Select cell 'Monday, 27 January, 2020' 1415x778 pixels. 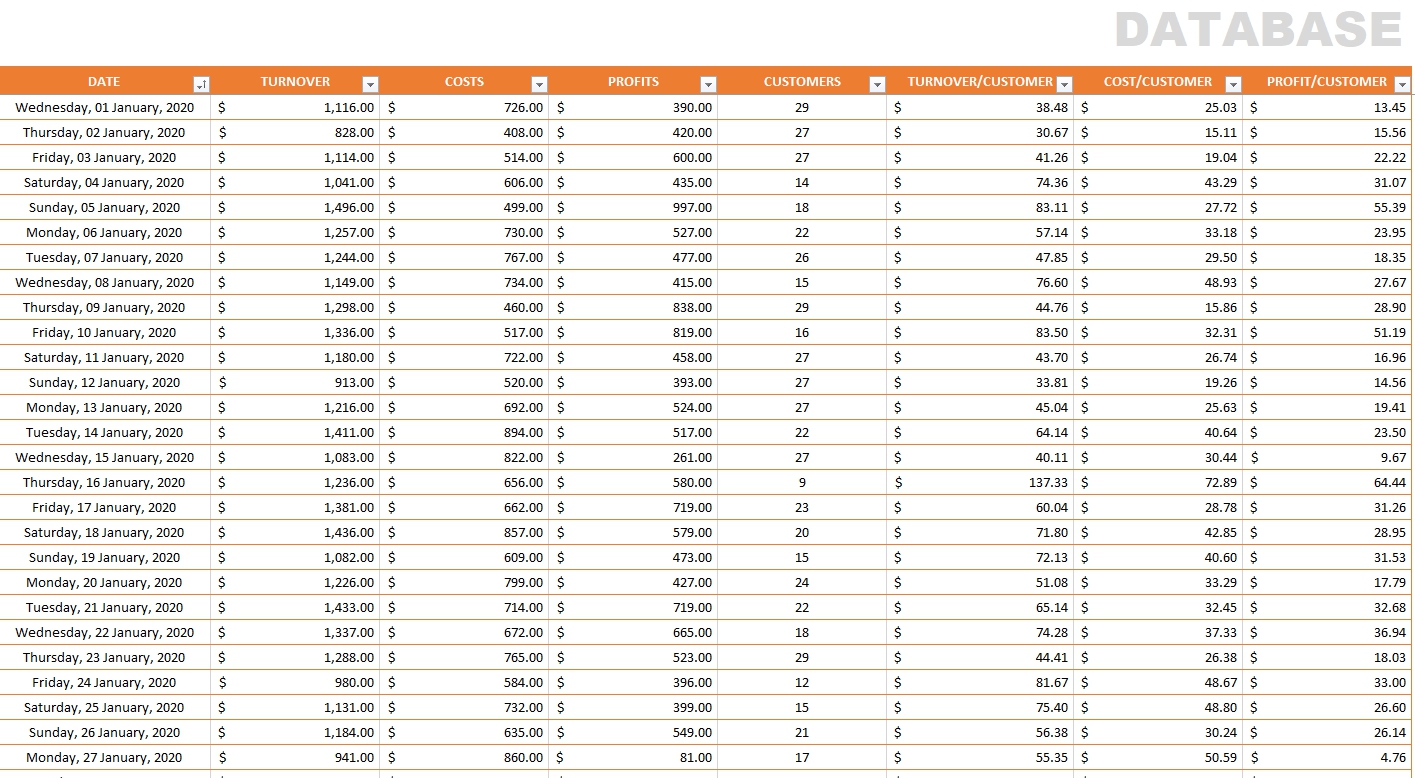[105, 757]
